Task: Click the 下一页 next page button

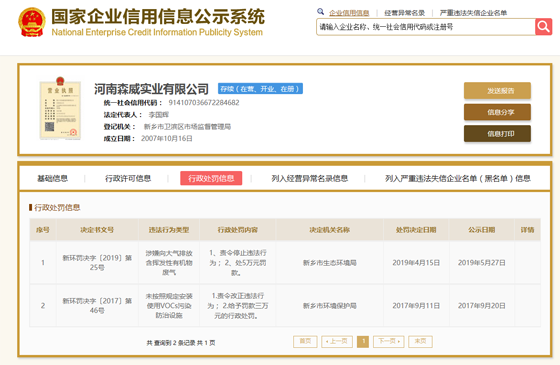Action: [x=389, y=341]
